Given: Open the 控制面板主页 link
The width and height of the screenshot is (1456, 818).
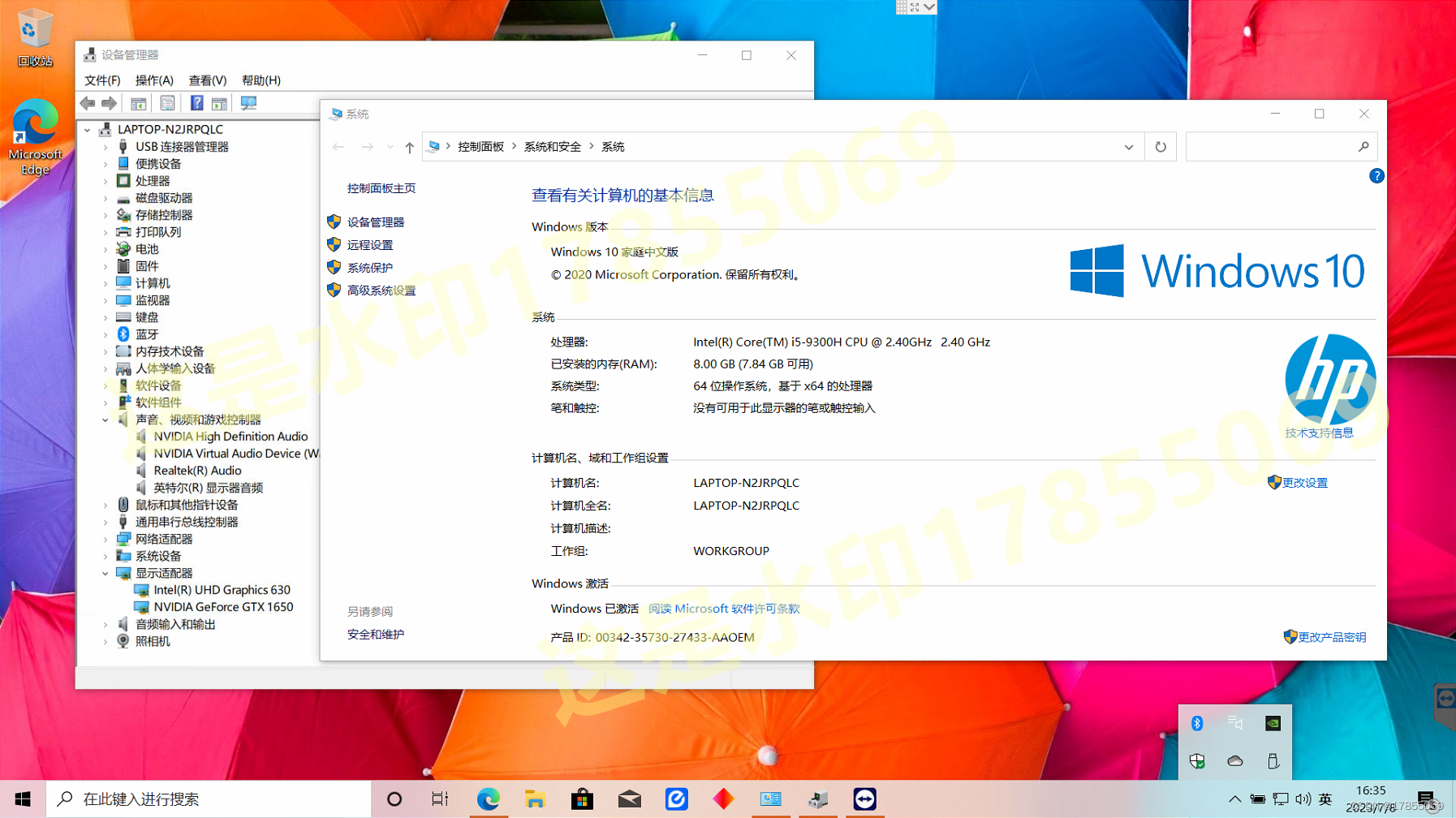Looking at the screenshot, I should click(x=381, y=188).
